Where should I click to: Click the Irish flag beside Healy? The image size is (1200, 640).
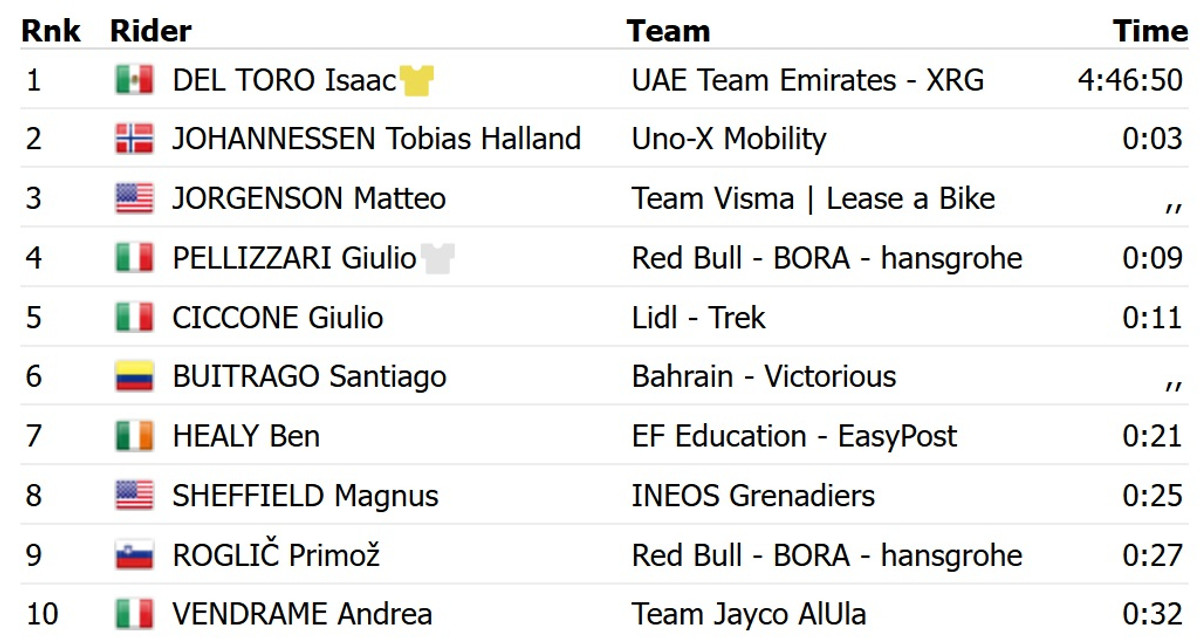click(x=134, y=436)
